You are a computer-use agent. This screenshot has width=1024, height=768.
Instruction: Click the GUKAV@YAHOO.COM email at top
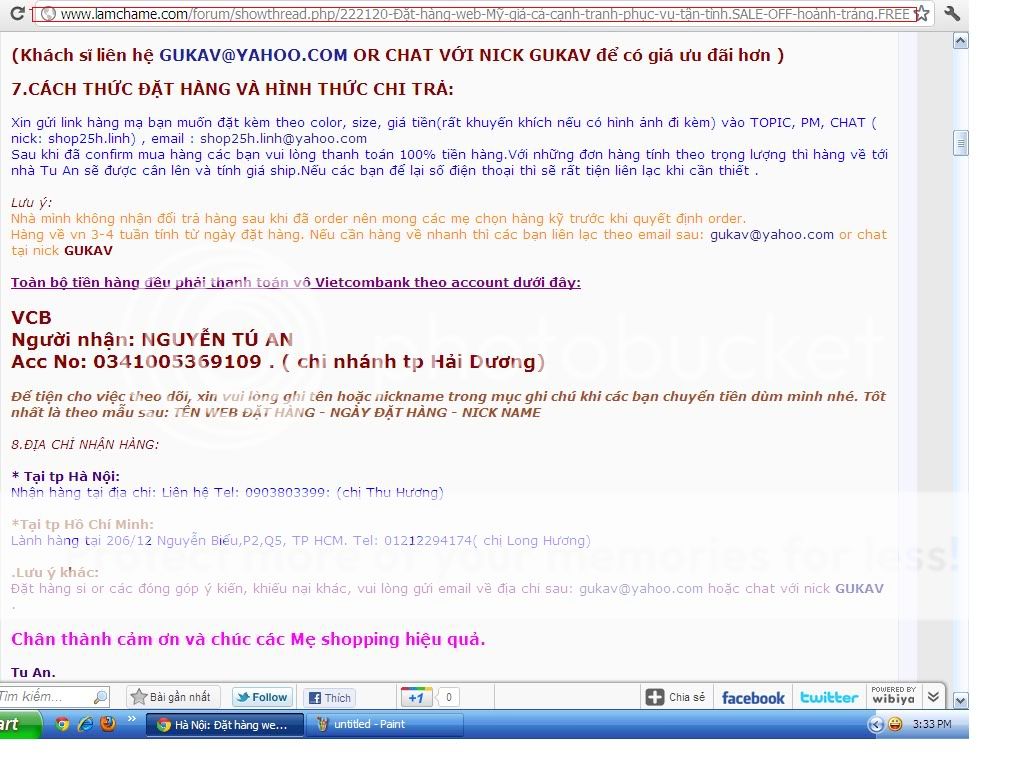(x=253, y=55)
